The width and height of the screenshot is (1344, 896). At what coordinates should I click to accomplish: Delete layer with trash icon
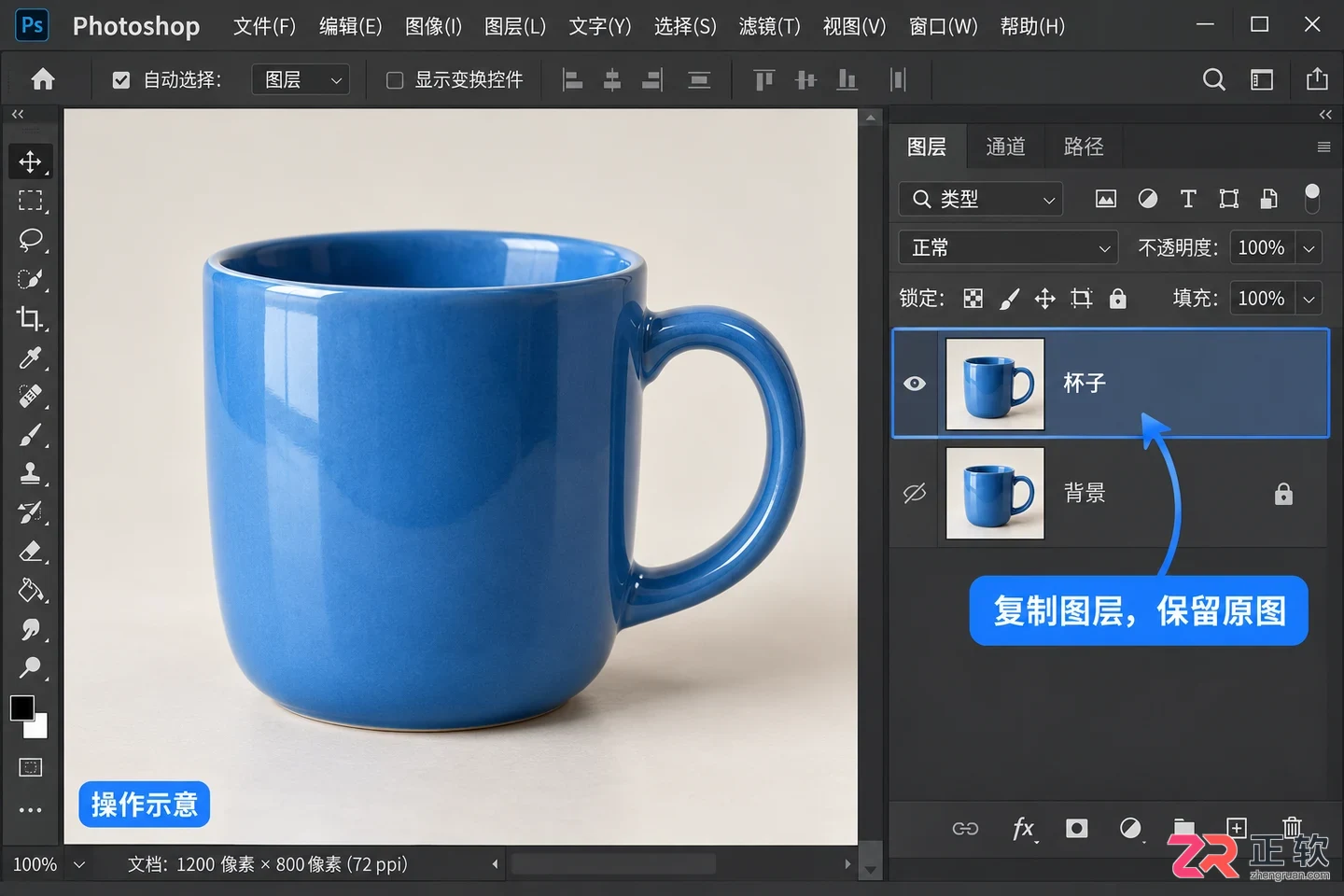[x=1292, y=827]
